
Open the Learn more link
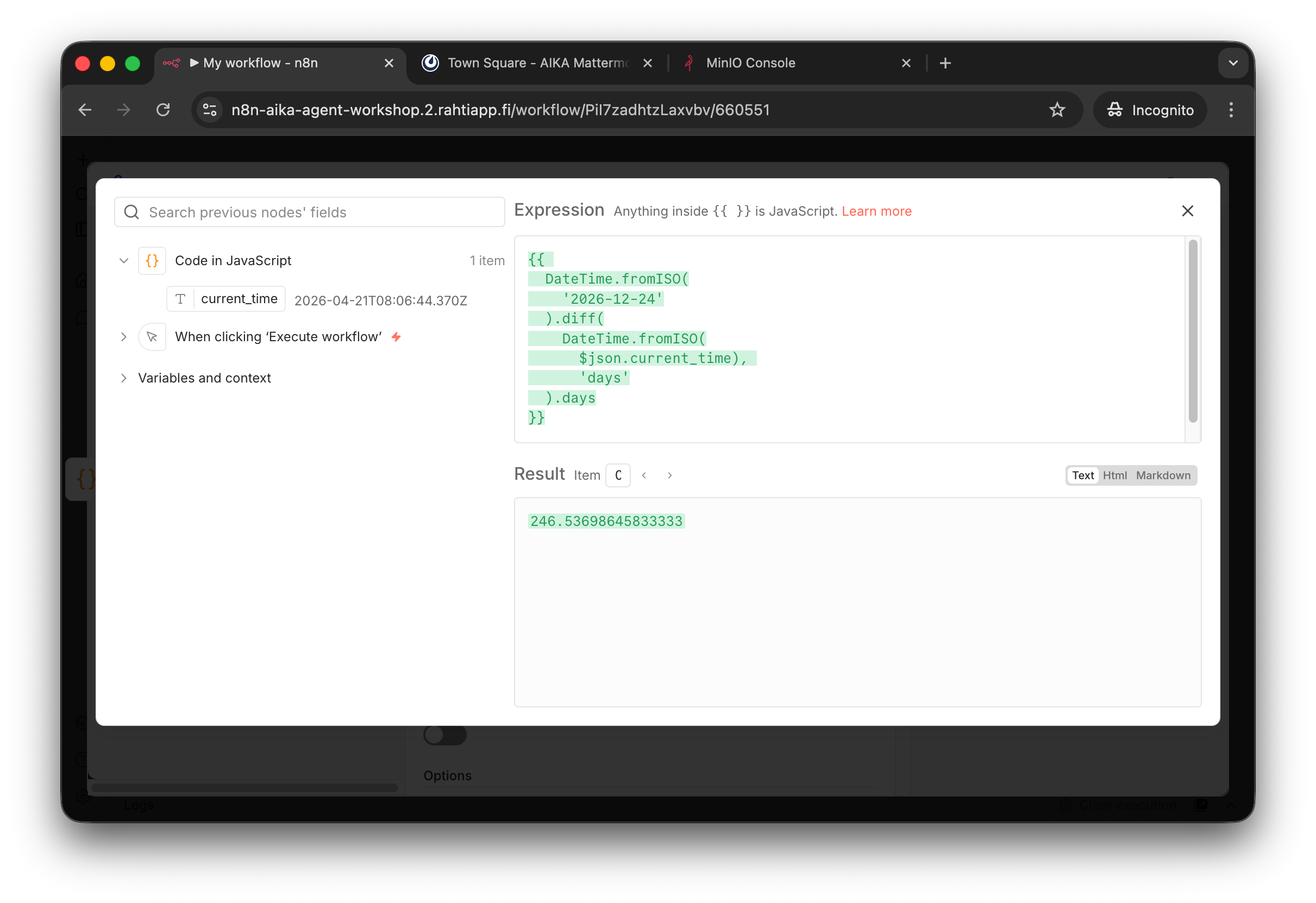[876, 211]
